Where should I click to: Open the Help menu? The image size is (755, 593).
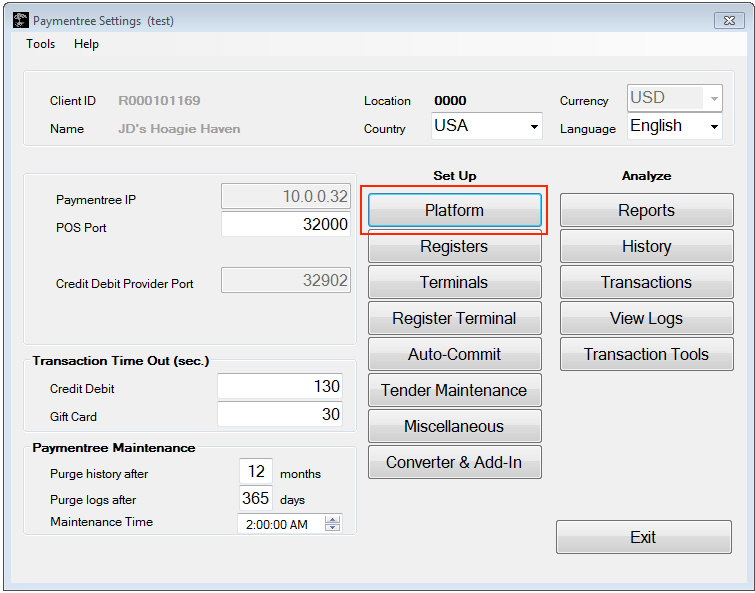click(x=86, y=44)
